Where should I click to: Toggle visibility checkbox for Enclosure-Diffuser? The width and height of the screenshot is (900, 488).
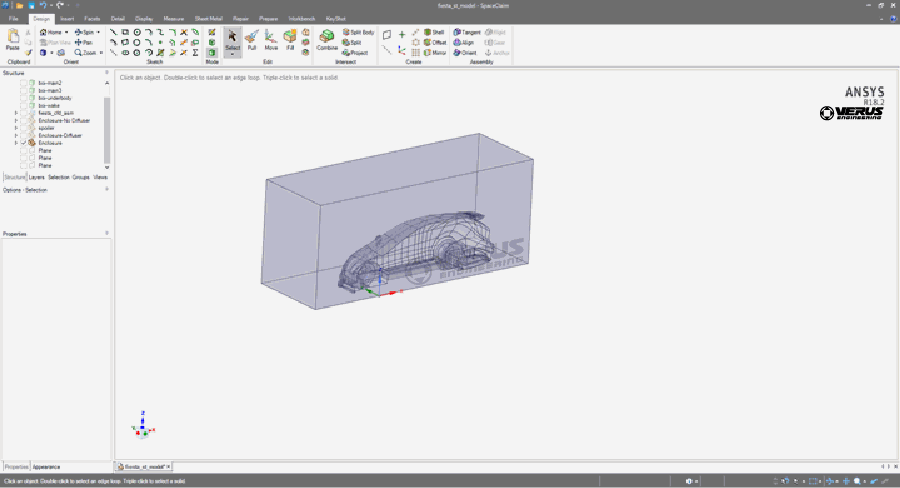[24, 135]
